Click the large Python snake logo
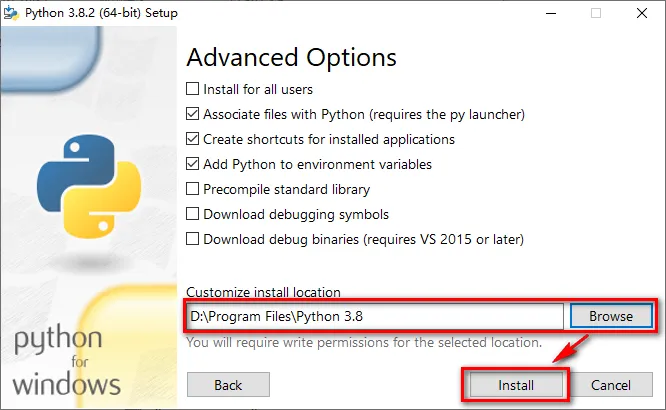This screenshot has width=666, height=410. tap(89, 186)
